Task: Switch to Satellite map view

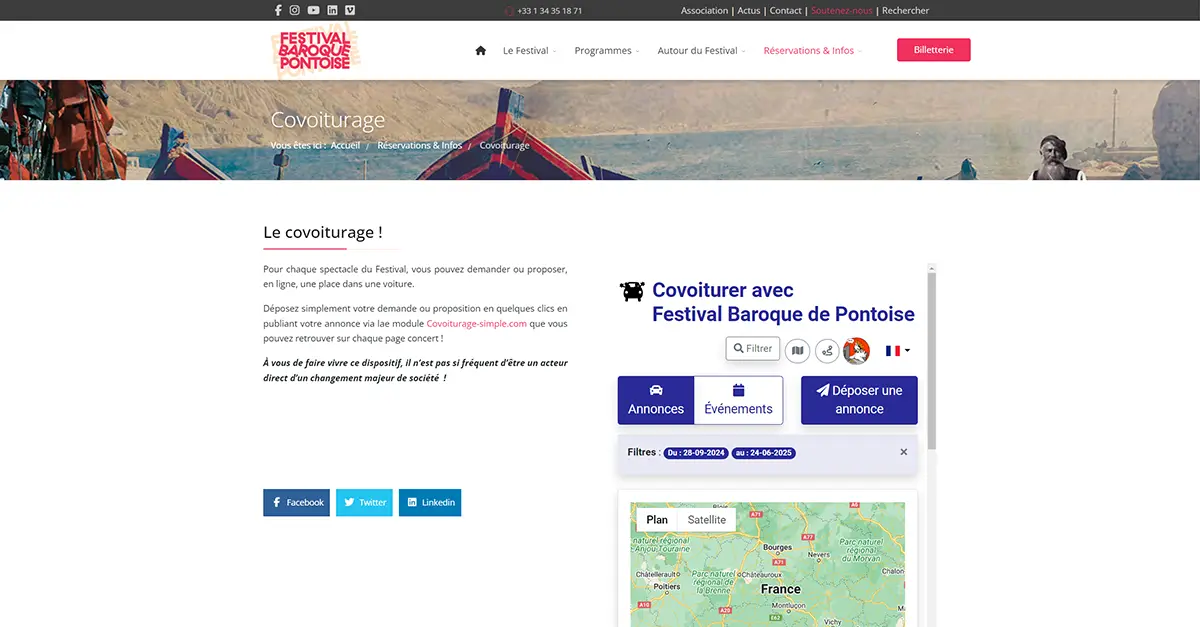Action: [x=707, y=520]
